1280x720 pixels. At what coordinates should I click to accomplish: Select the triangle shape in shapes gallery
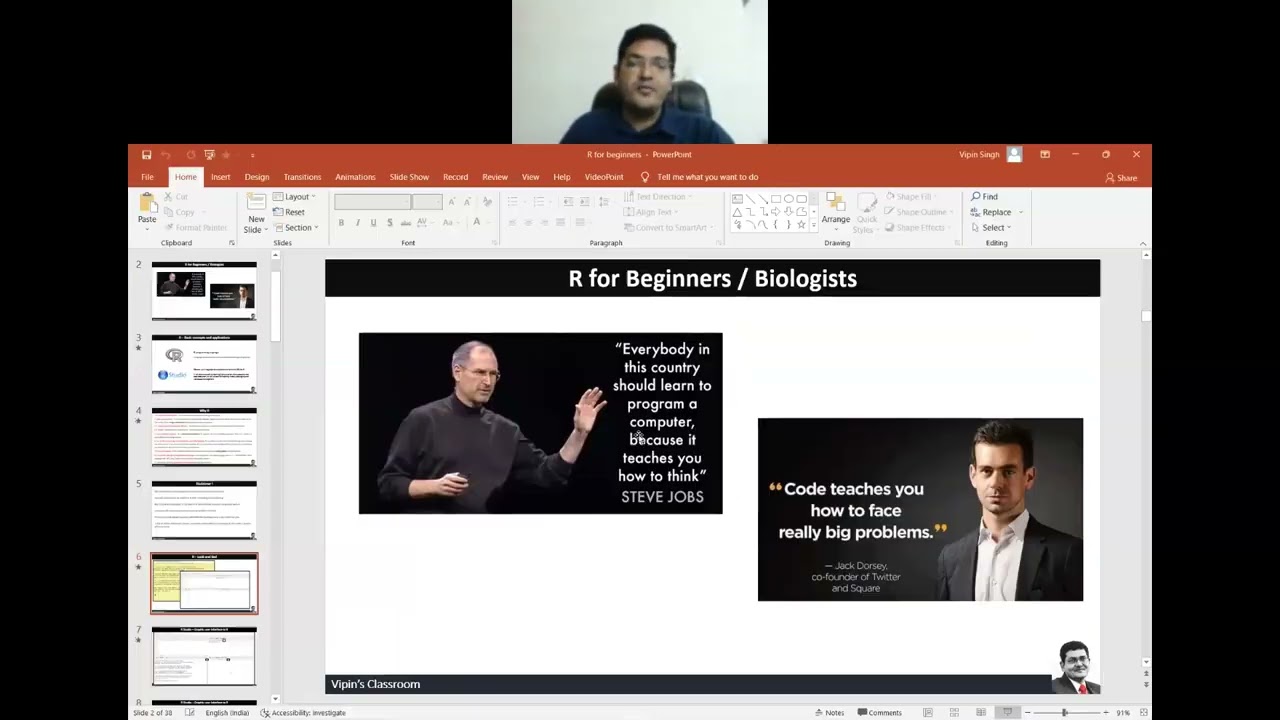pyautogui.click(x=737, y=212)
